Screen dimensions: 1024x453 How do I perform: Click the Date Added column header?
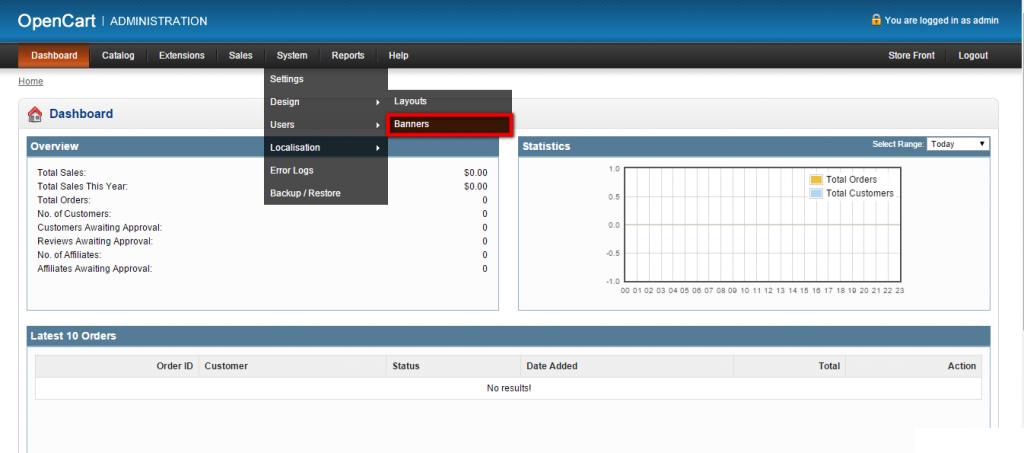[627, 366]
